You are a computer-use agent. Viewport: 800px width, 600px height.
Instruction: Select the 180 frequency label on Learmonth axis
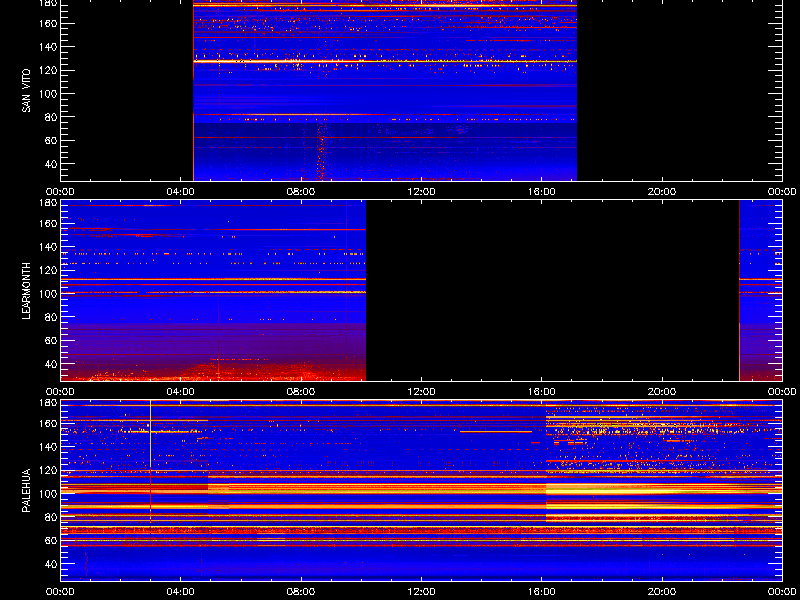pos(49,203)
